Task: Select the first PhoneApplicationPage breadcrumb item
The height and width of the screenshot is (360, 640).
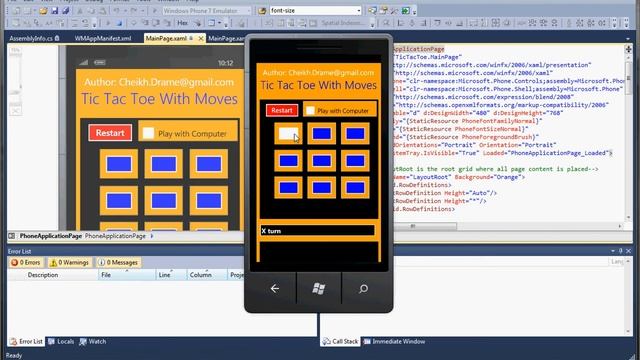Action: pos(51,236)
